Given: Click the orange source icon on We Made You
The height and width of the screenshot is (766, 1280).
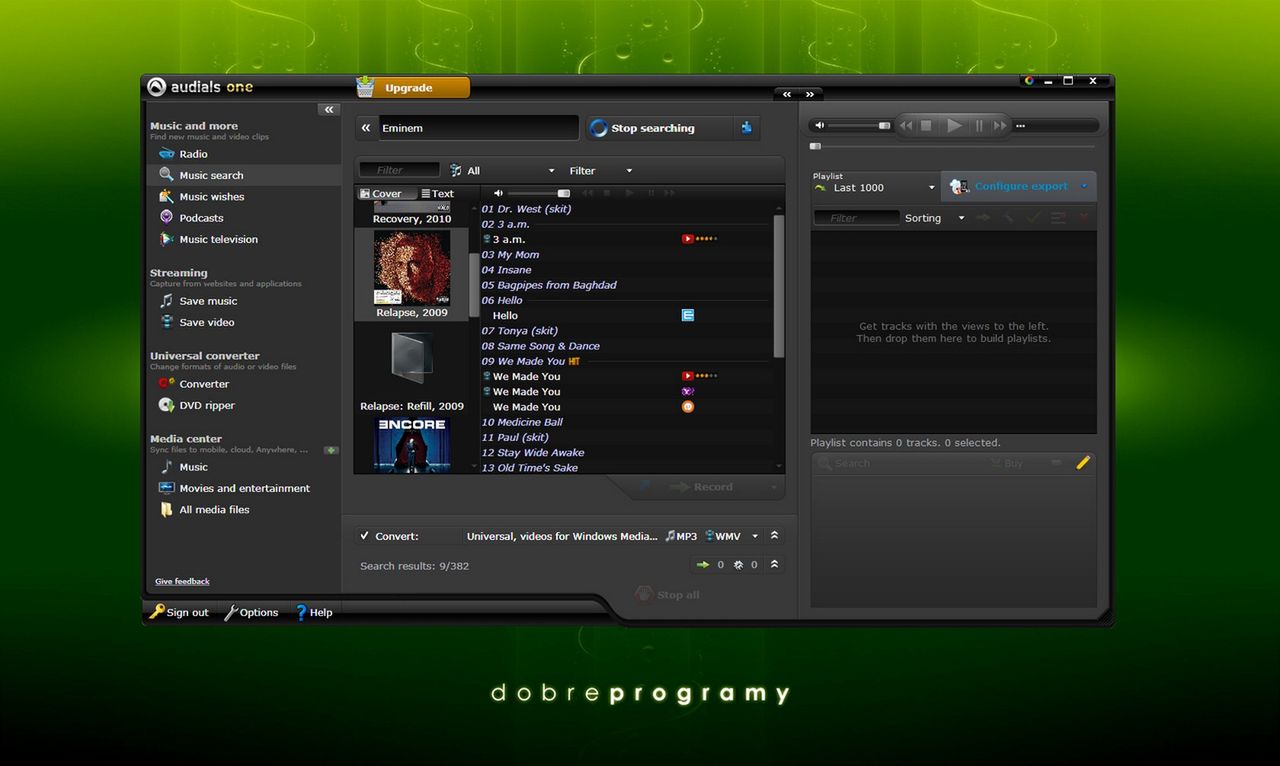Looking at the screenshot, I should pos(688,407).
